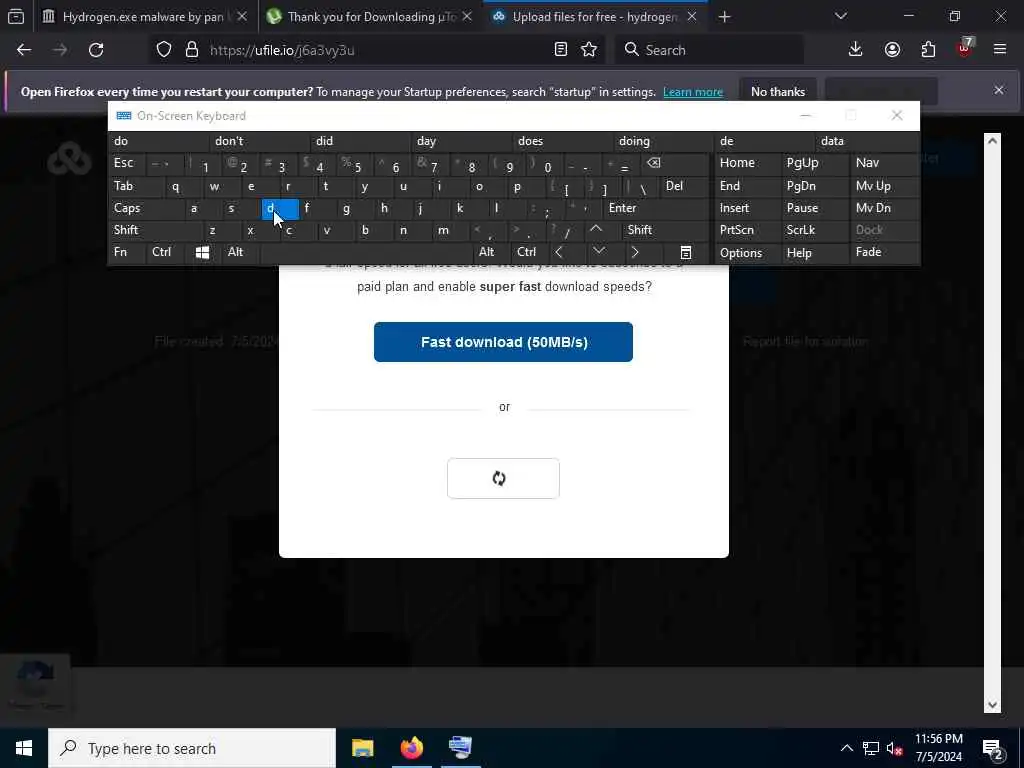
Task: Choose the "doing" word suggestion
Action: pos(664,141)
